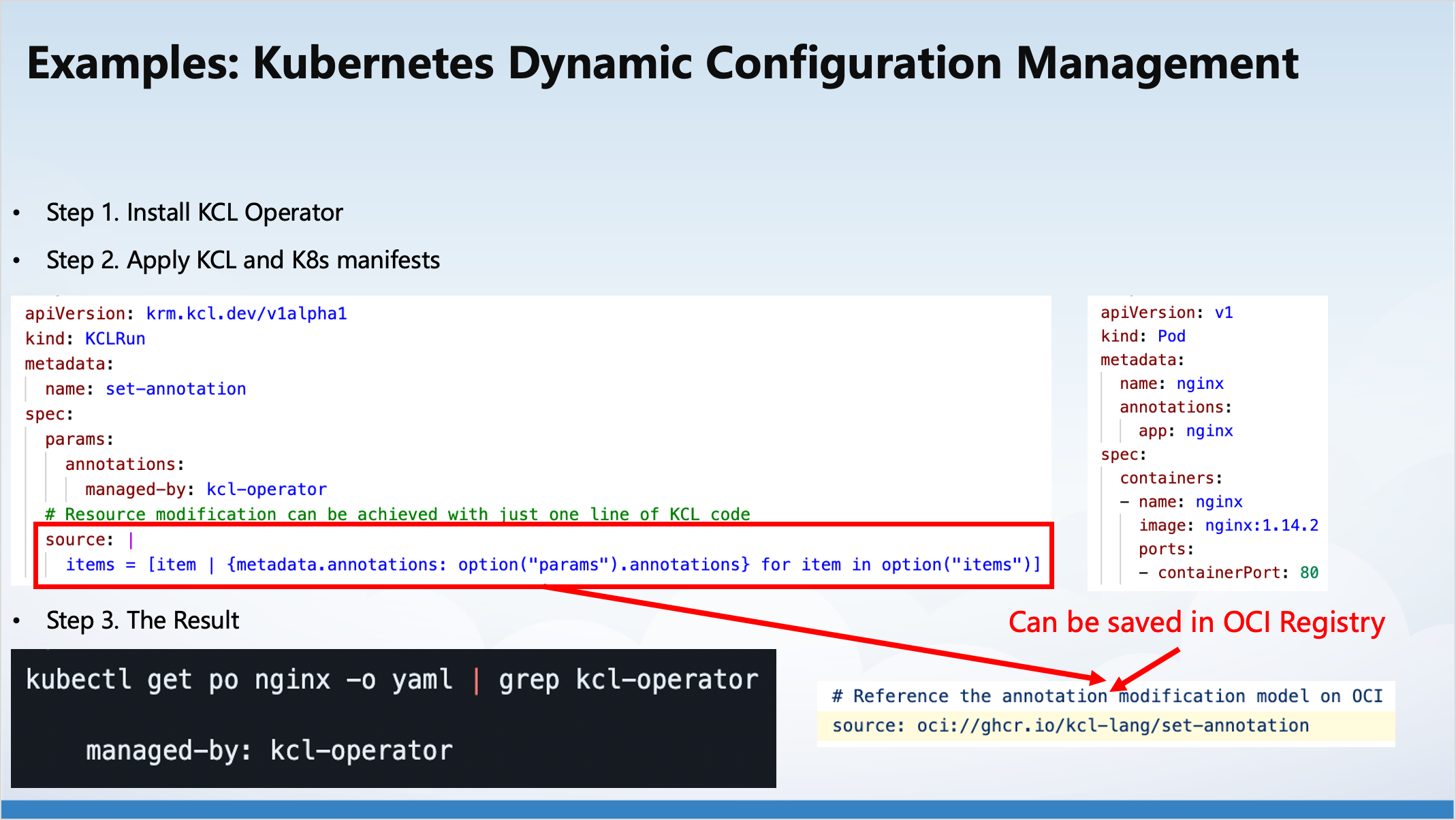Viewport: 1456px width, 820px height.
Task: Click the 'source: oci://ghcr.io/kcl-lang/set-annotation' line
Action: [1071, 725]
